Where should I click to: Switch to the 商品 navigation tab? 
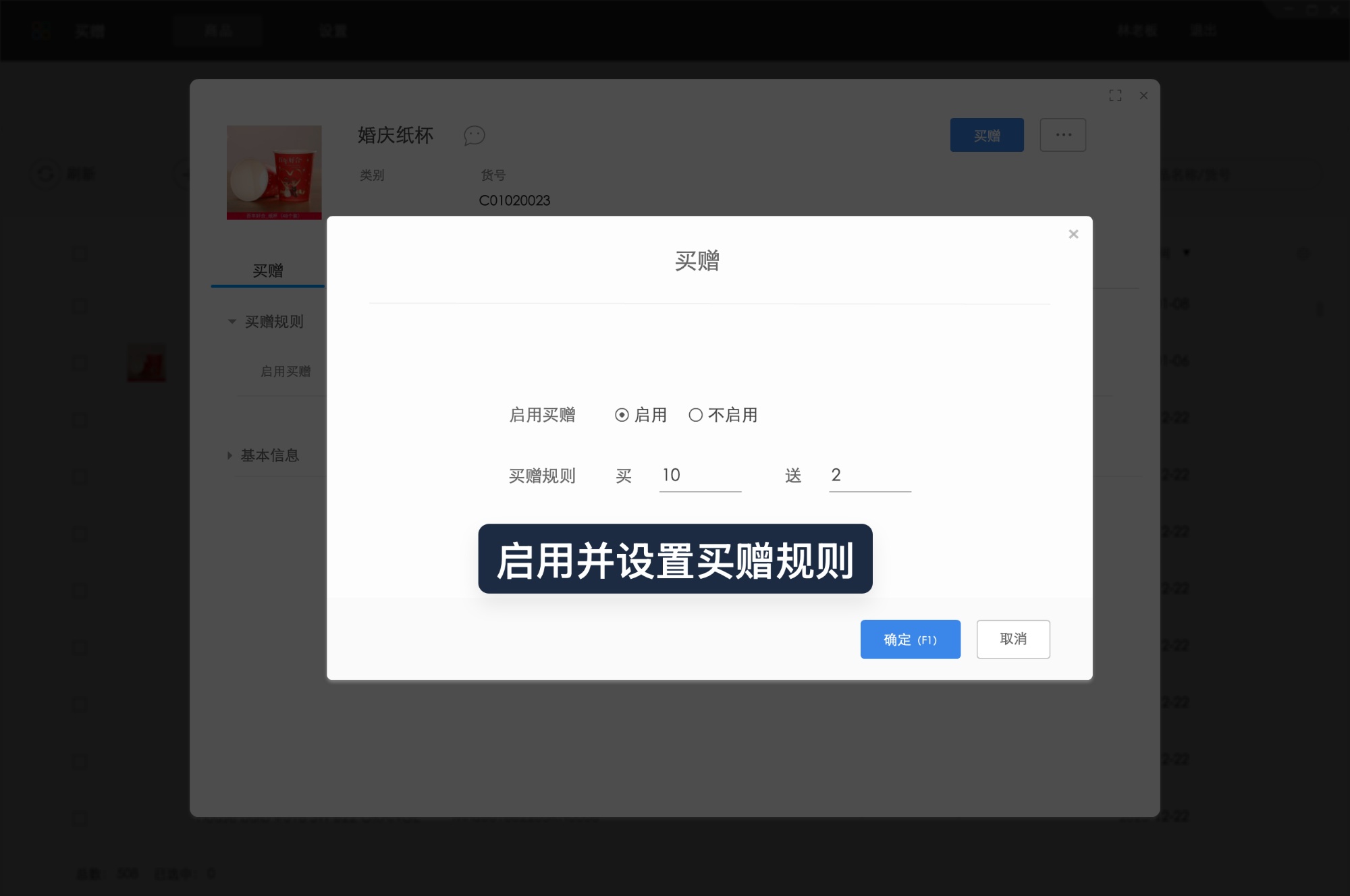[x=217, y=30]
